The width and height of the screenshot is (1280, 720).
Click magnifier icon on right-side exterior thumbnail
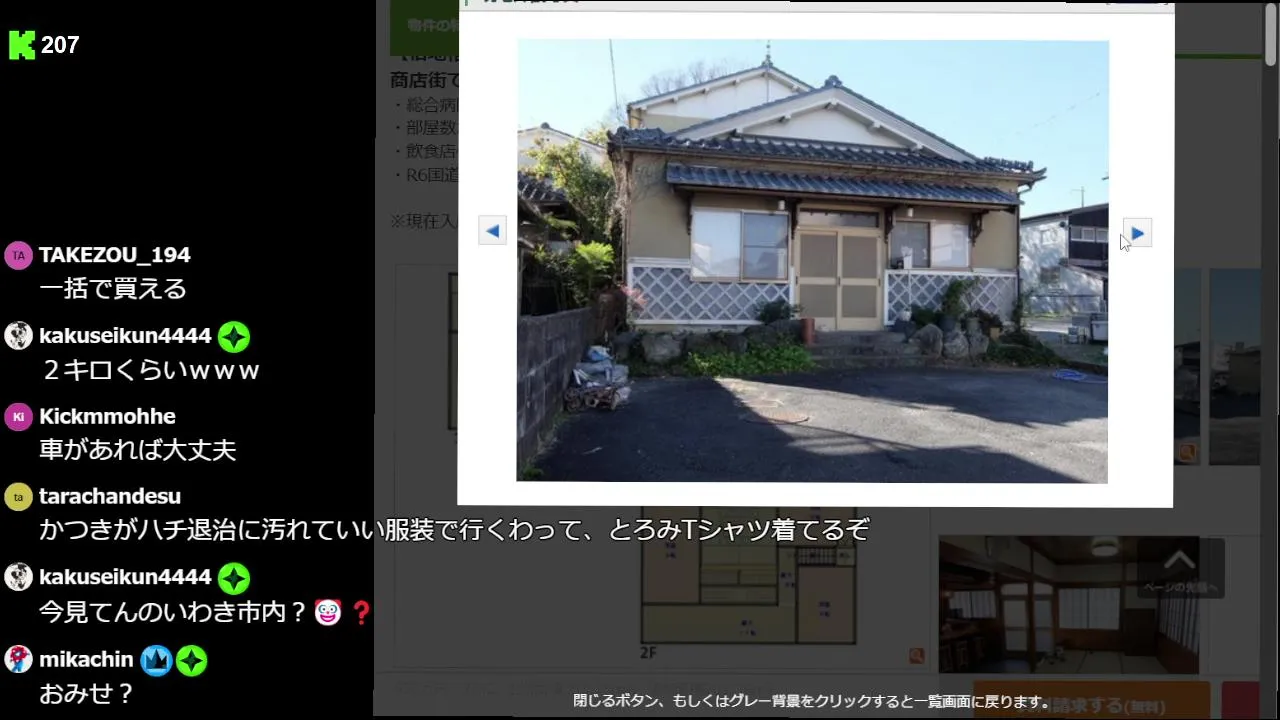pyautogui.click(x=1187, y=453)
